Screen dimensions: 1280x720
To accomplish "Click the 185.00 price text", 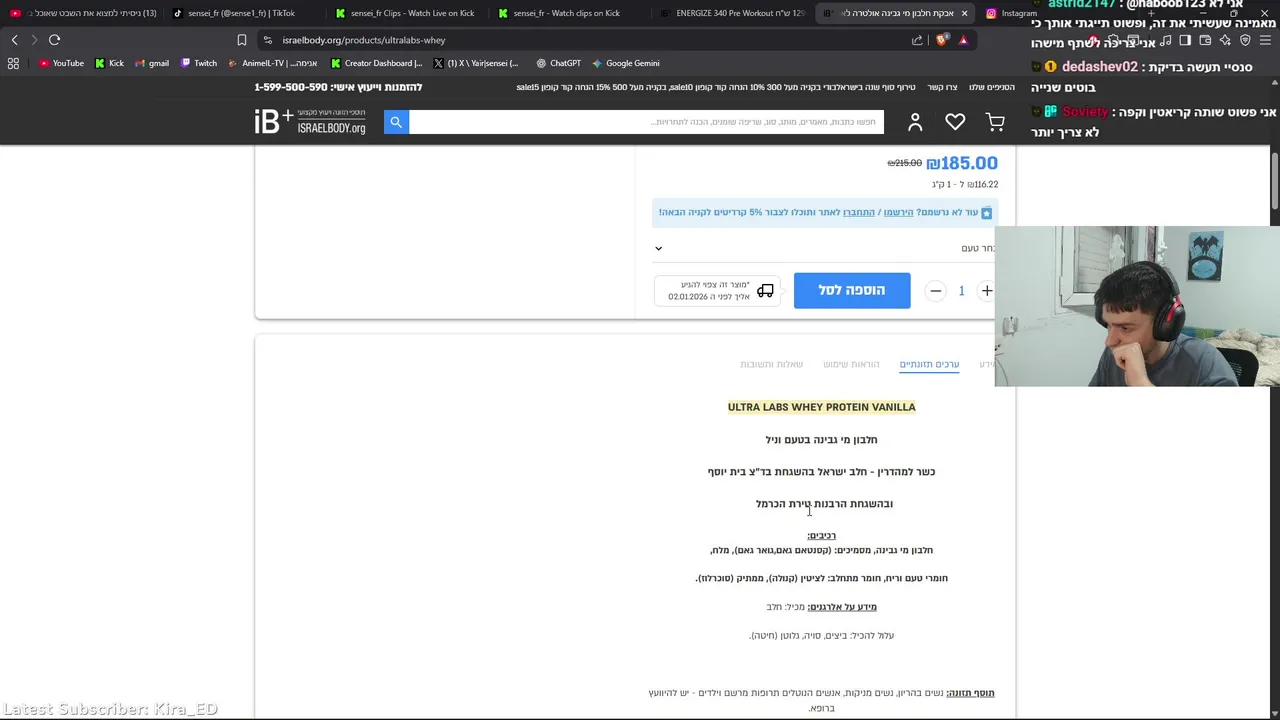I will point(962,163).
